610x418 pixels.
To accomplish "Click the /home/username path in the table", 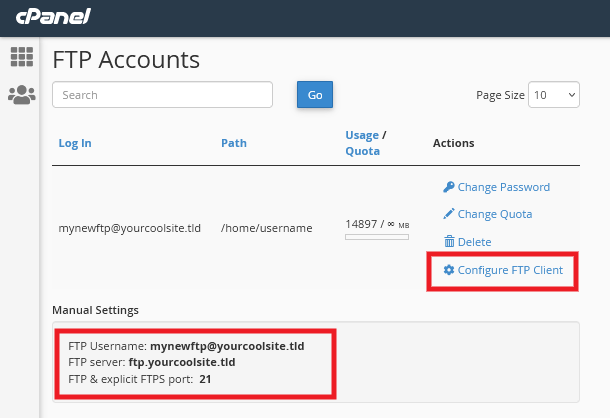I will click(x=266, y=228).
